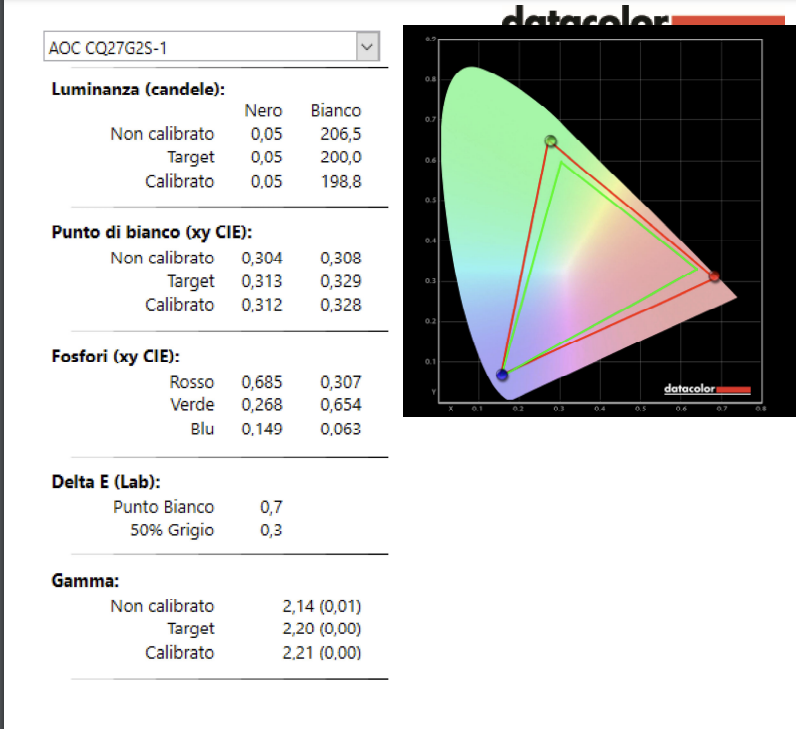The image size is (796, 729).
Task: Select the Luminanza (candele) heading
Action: [138, 89]
